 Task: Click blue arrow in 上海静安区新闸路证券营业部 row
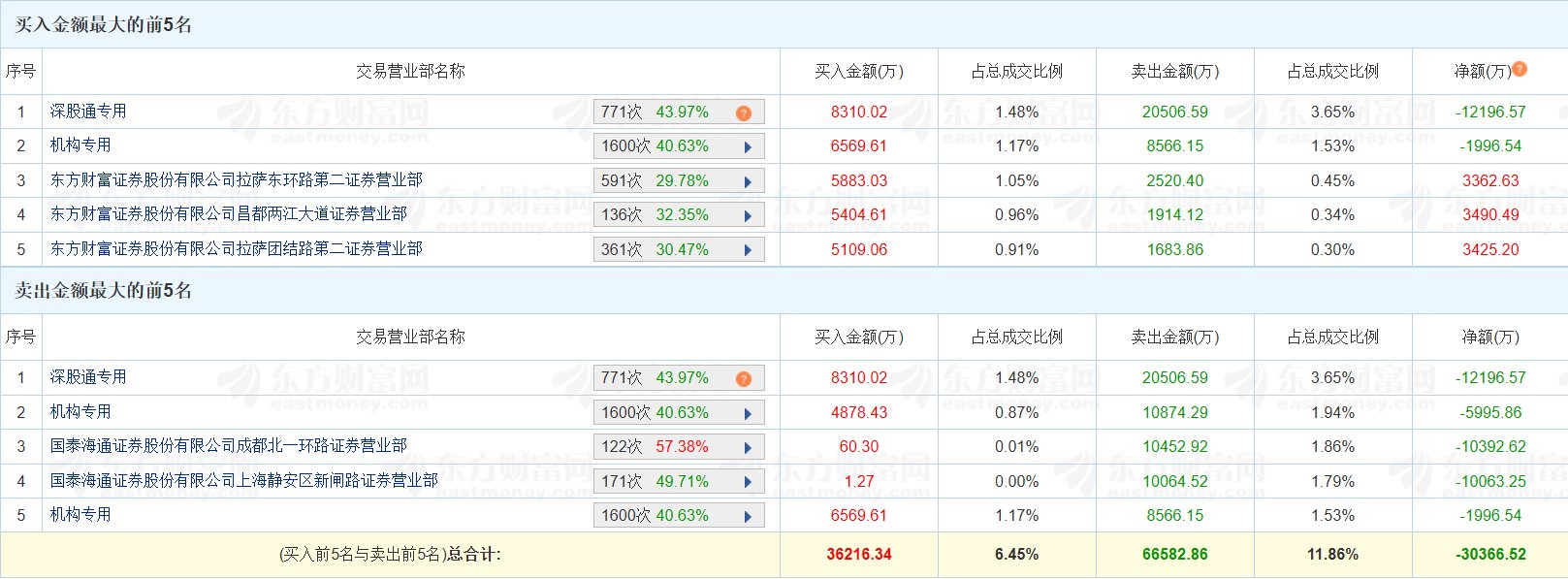[x=748, y=482]
